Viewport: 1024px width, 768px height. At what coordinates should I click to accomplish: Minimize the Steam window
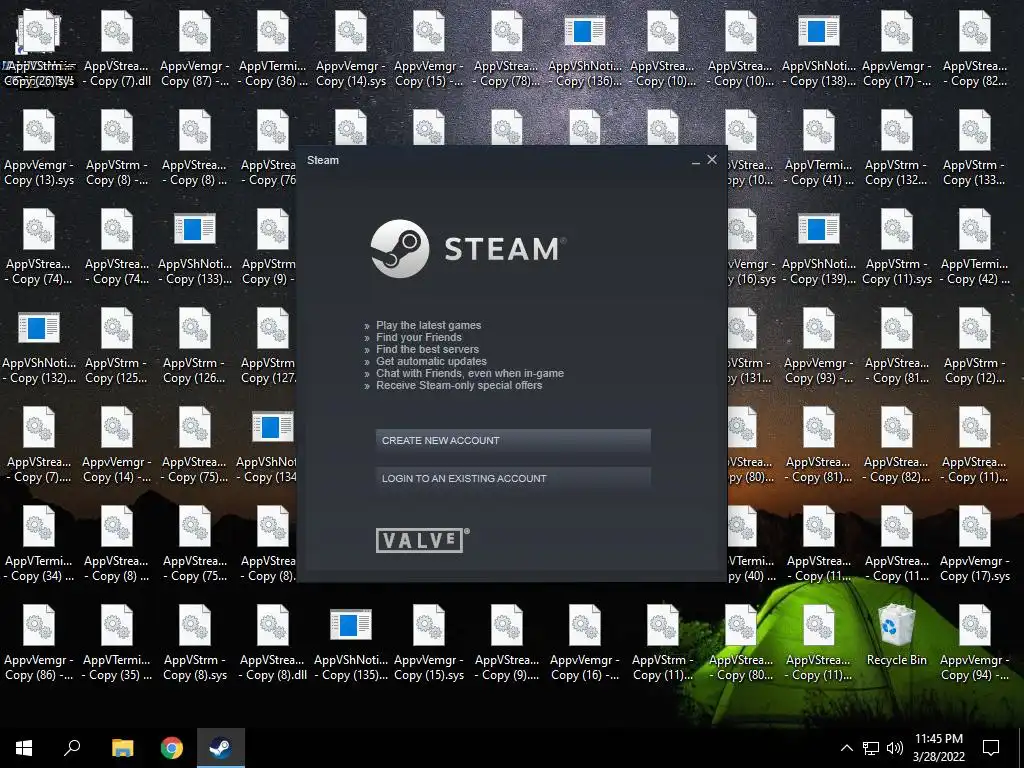tap(696, 160)
